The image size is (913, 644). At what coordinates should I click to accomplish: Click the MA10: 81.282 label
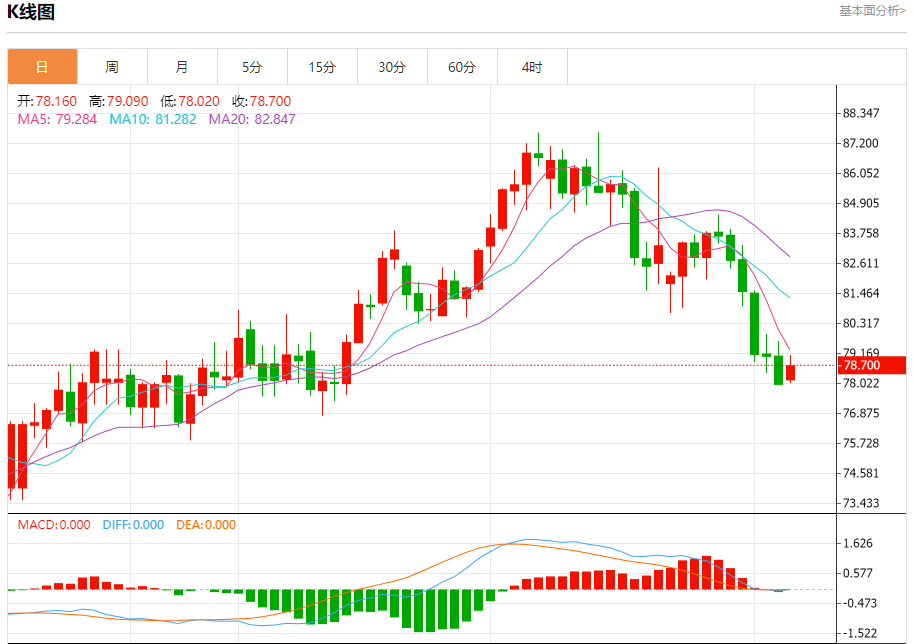point(153,119)
